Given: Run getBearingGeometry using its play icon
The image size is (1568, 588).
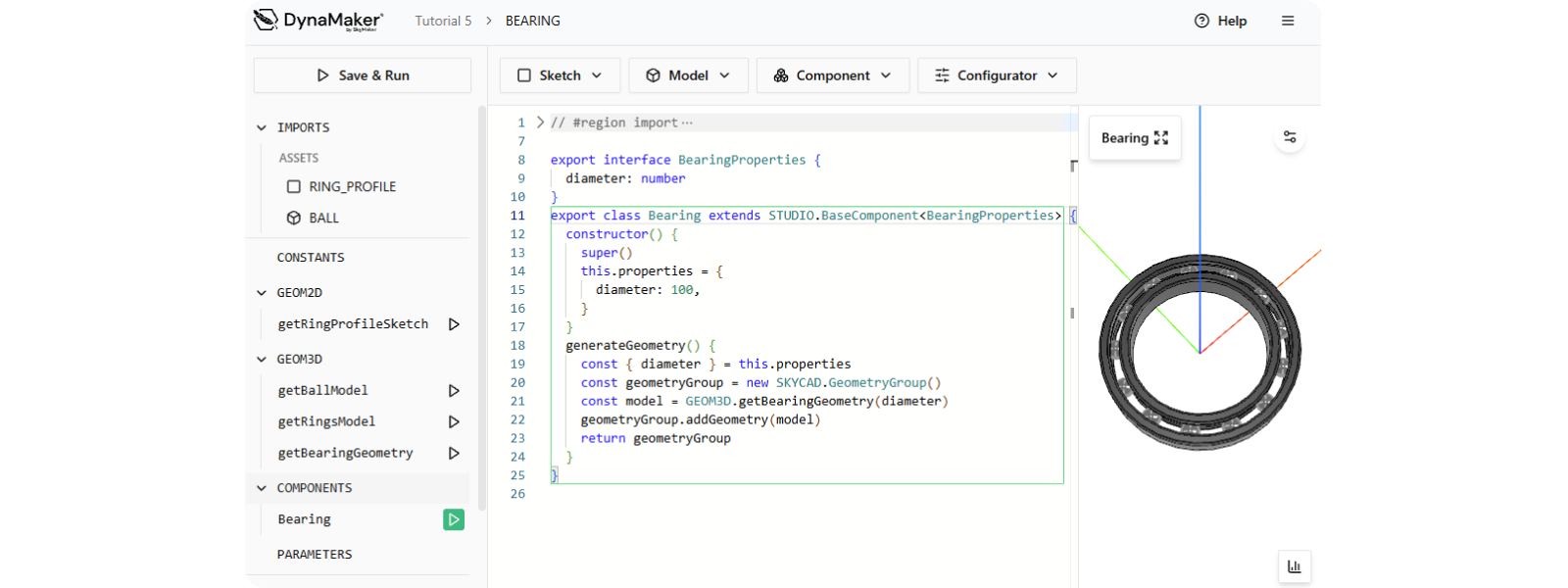Looking at the screenshot, I should [x=454, y=454].
